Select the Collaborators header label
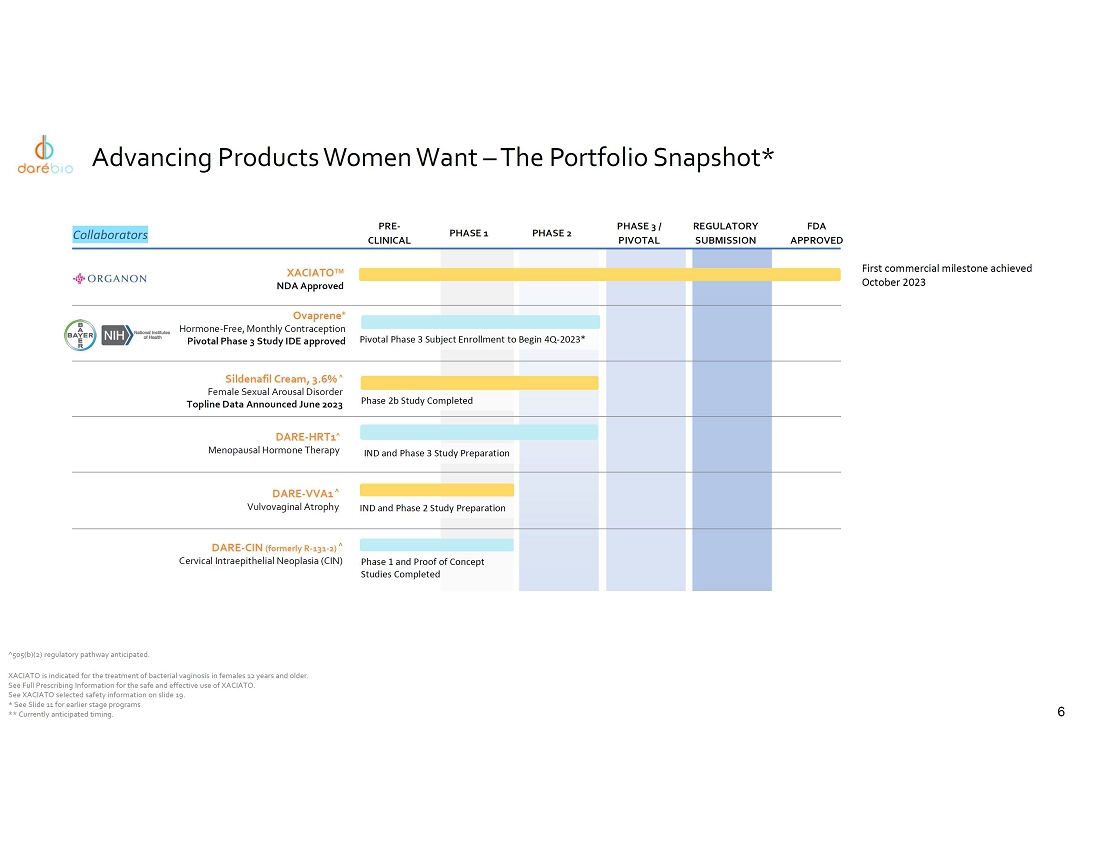The width and height of the screenshot is (1100, 852). point(110,235)
